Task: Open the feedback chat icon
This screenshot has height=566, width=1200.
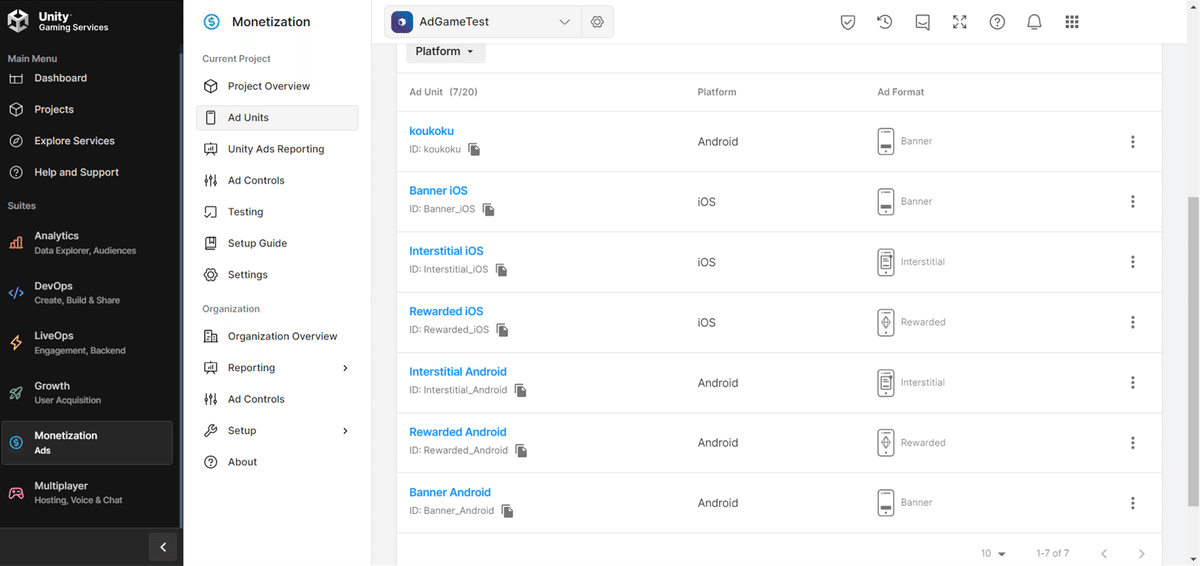Action: tap(922, 22)
